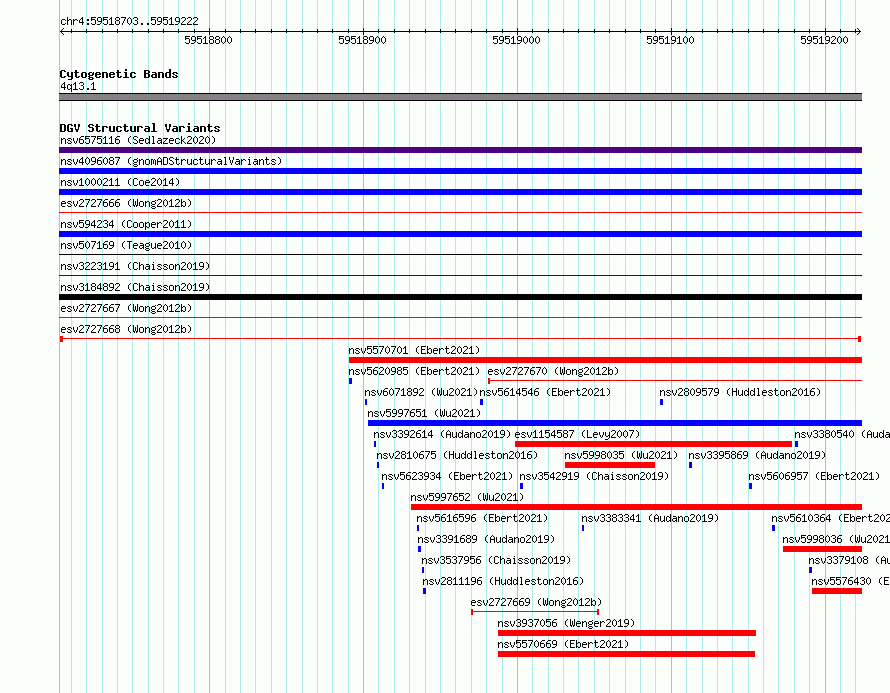Open nsv594234 (Cooper2011) variant
The height and width of the screenshot is (693, 890).
pyautogui.click(x=126, y=224)
